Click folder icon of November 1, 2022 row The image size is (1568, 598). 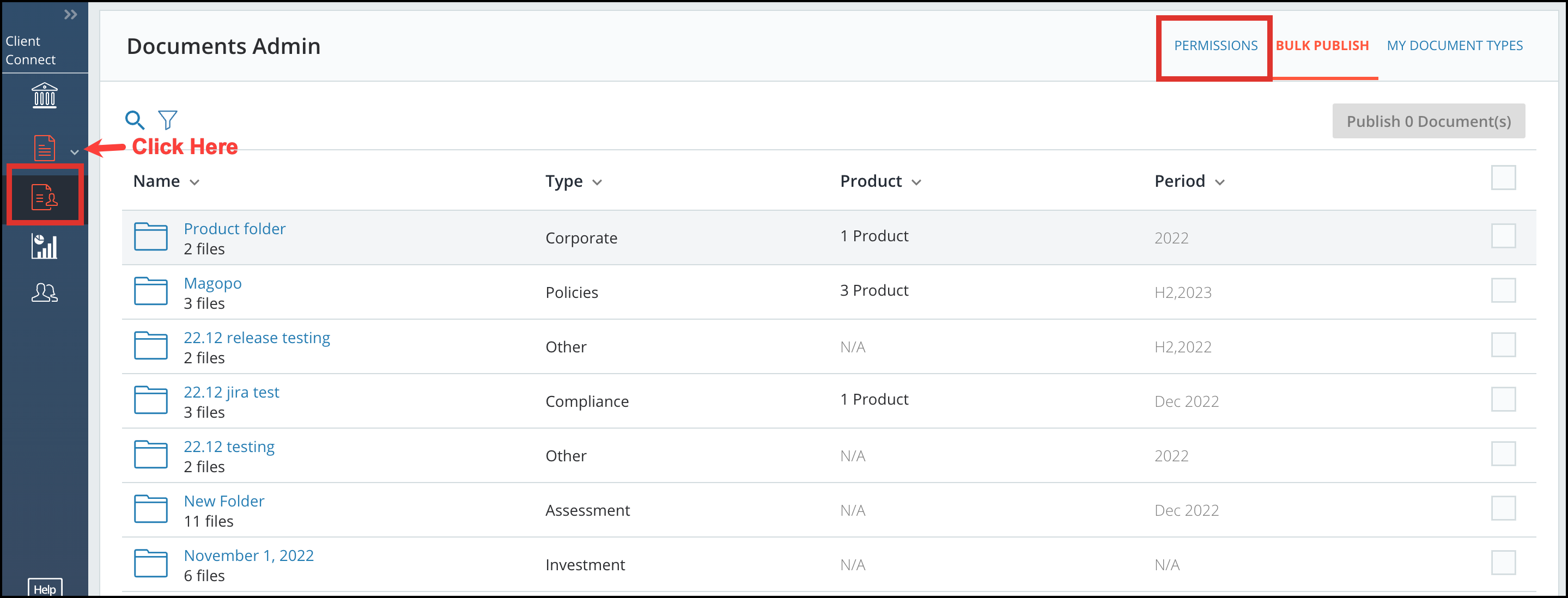(151, 563)
